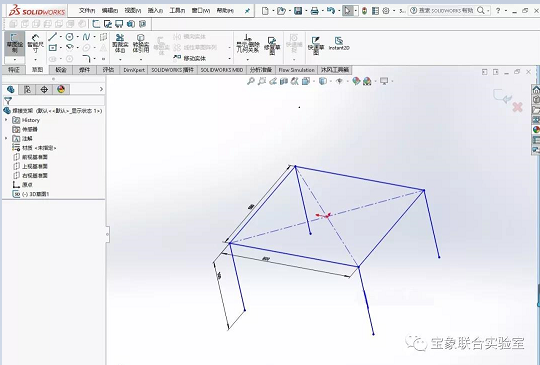
Task: Choose the Smart Dimension (智能尺寸) tool
Action: tap(35, 44)
